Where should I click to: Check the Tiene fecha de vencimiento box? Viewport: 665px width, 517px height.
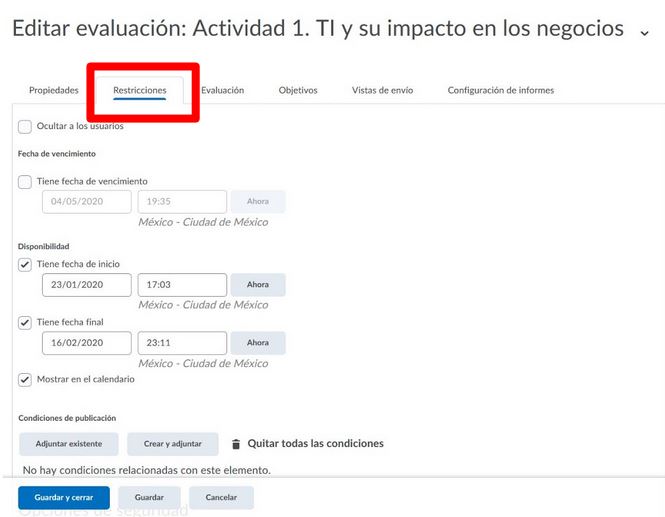point(25,181)
